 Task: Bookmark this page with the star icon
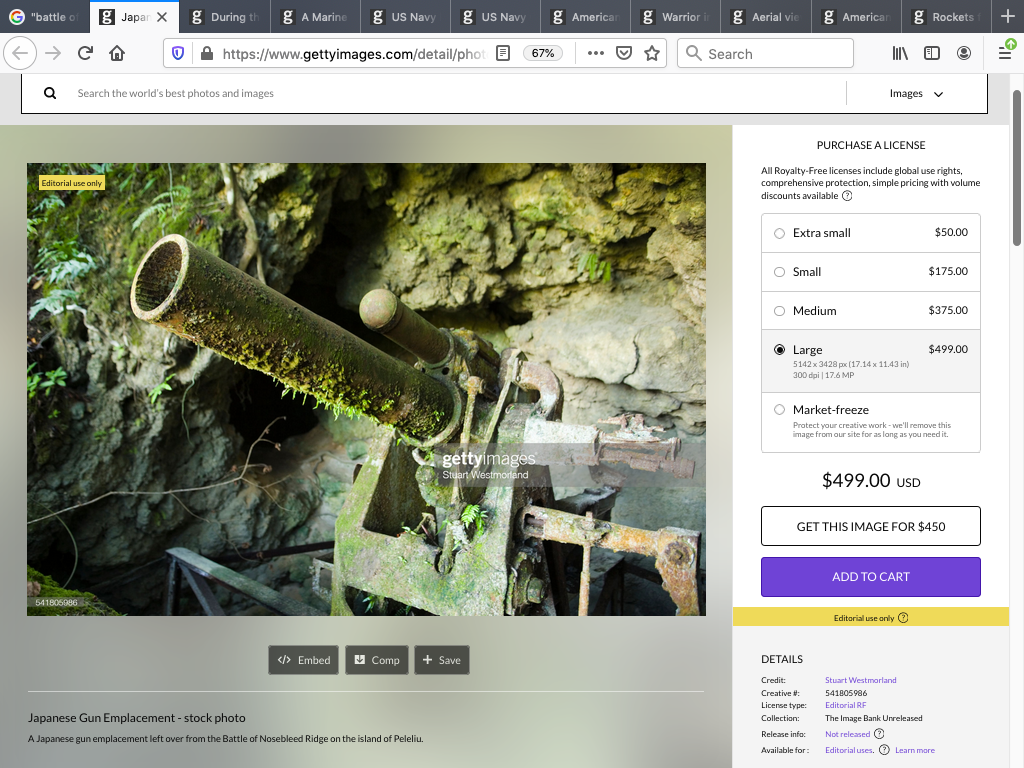click(652, 53)
